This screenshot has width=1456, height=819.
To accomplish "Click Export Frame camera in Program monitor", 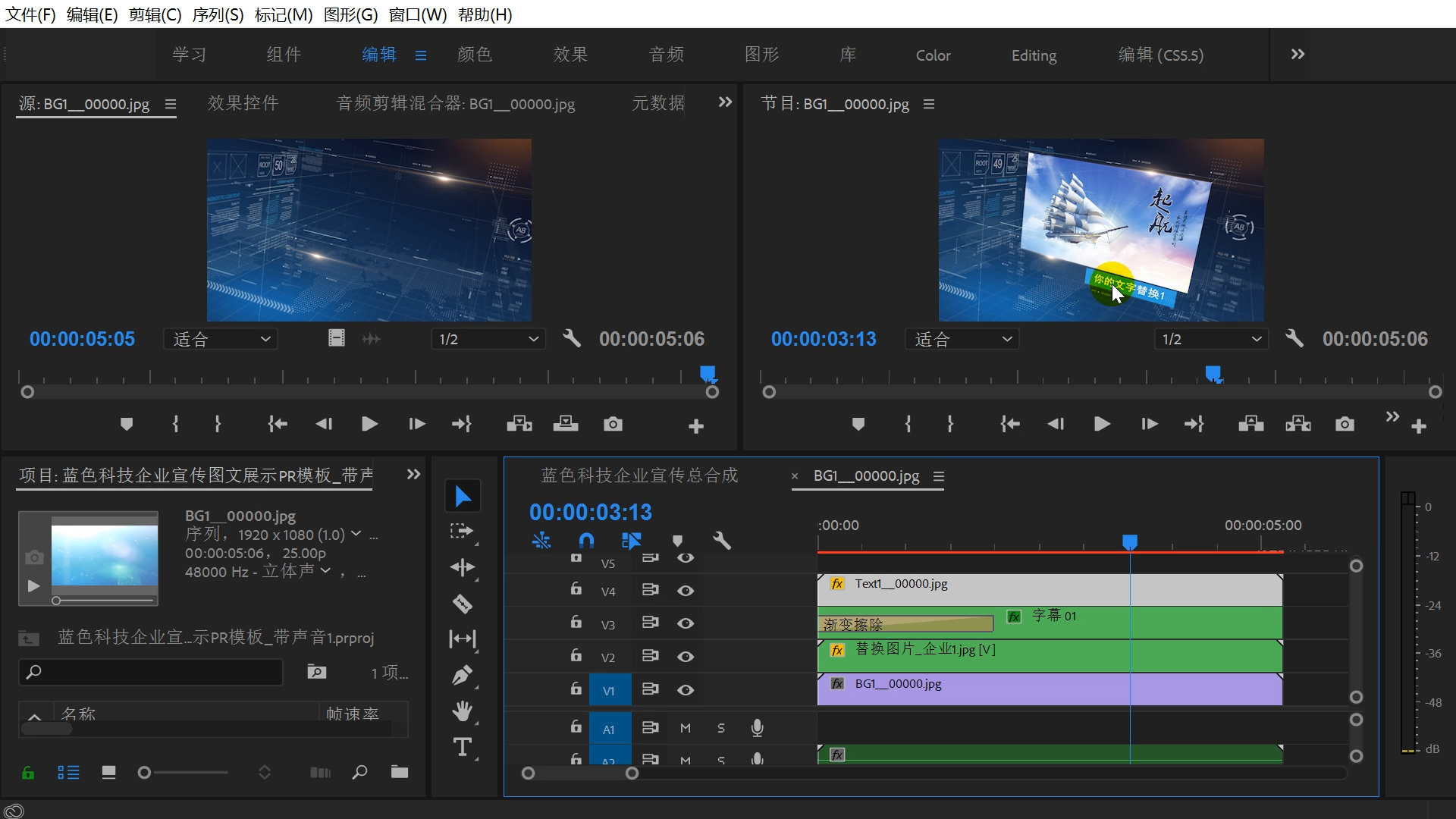I will coord(1345,424).
